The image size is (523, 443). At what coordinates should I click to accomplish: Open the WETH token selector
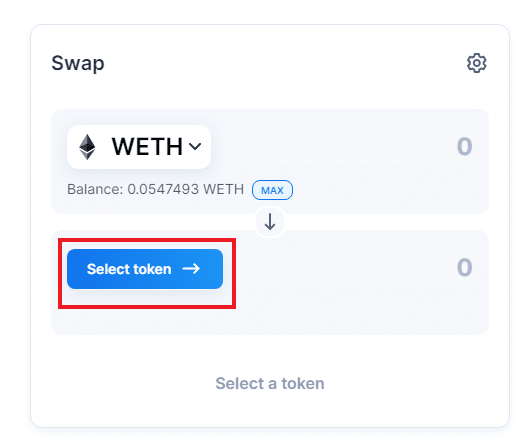tap(139, 147)
